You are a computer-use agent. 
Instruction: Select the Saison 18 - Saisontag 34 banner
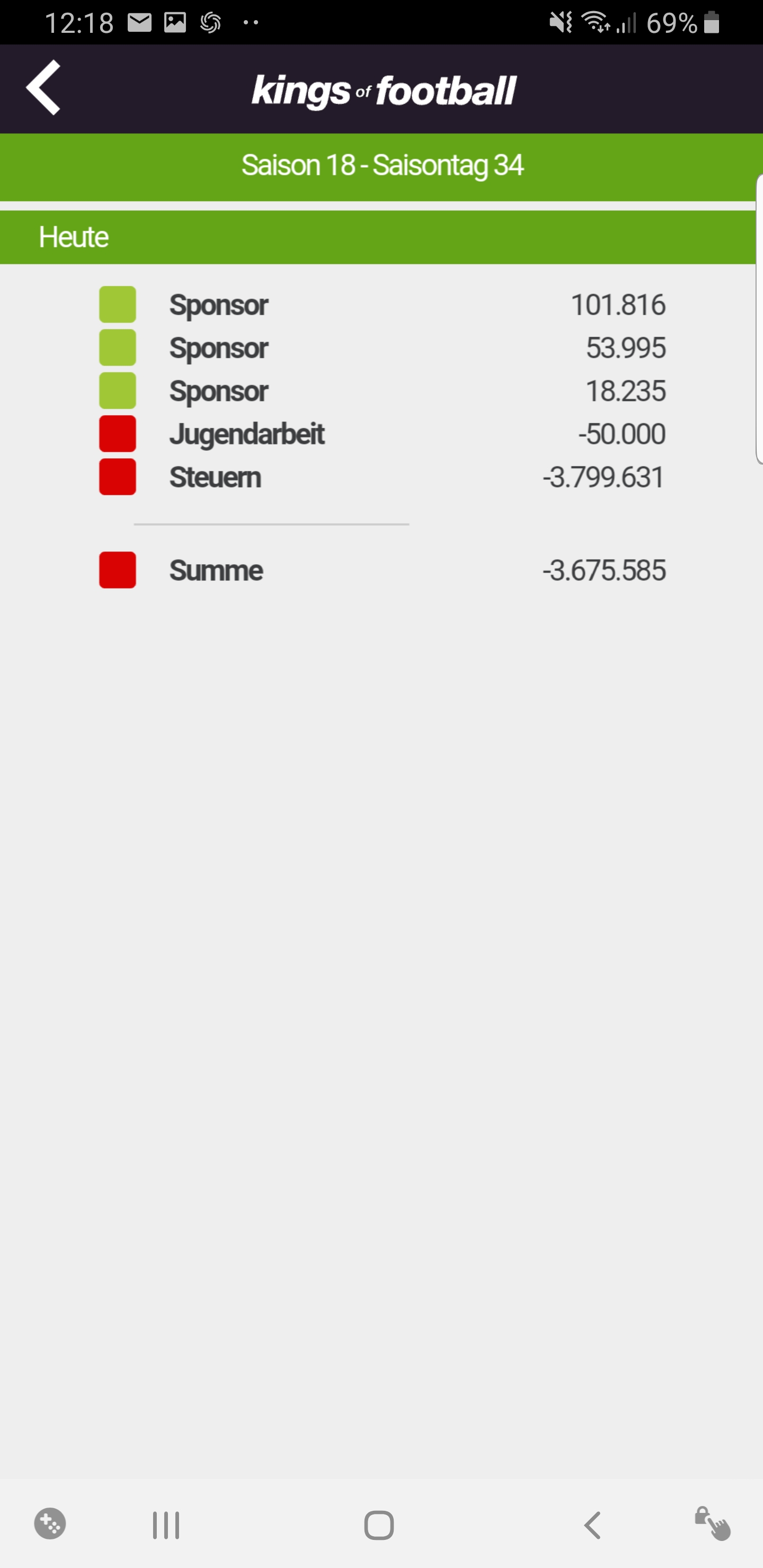382,166
